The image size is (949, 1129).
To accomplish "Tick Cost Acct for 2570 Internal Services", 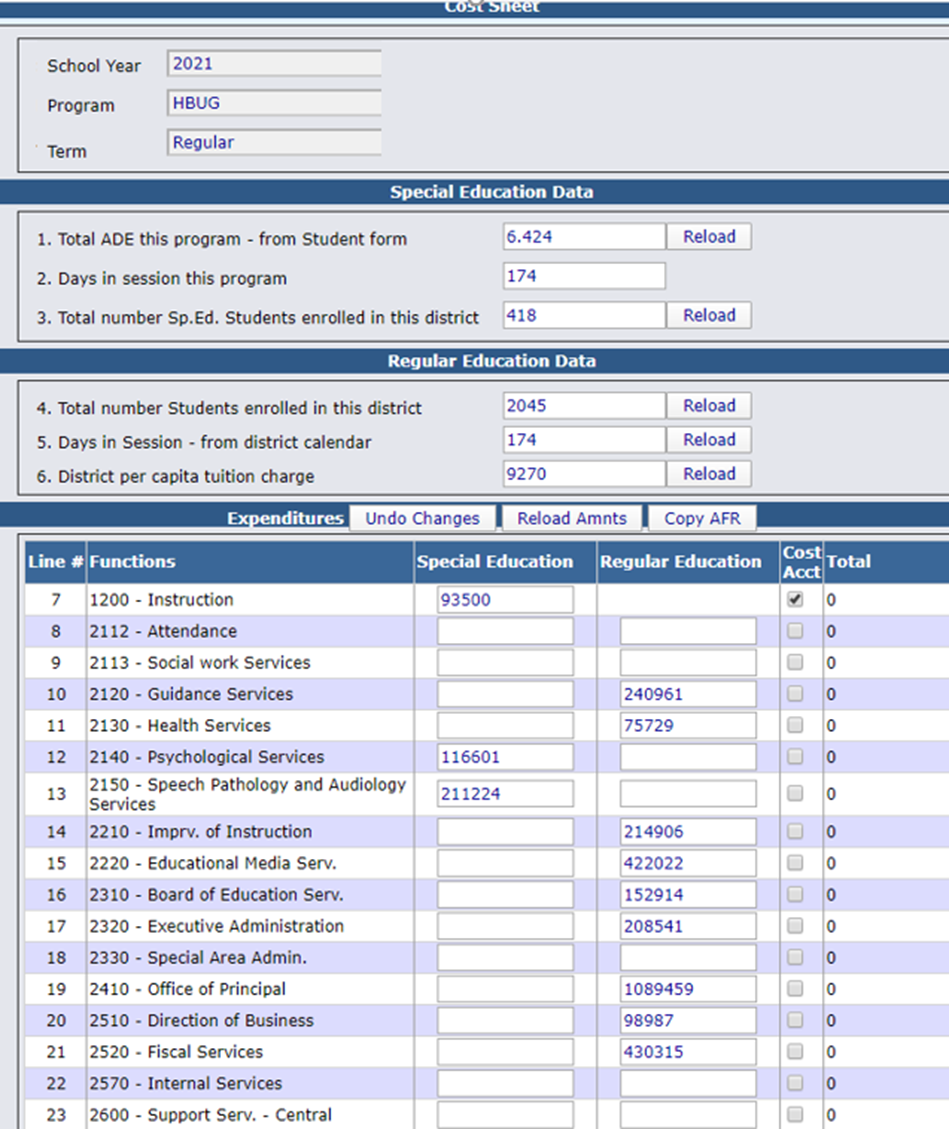I will click(795, 1083).
